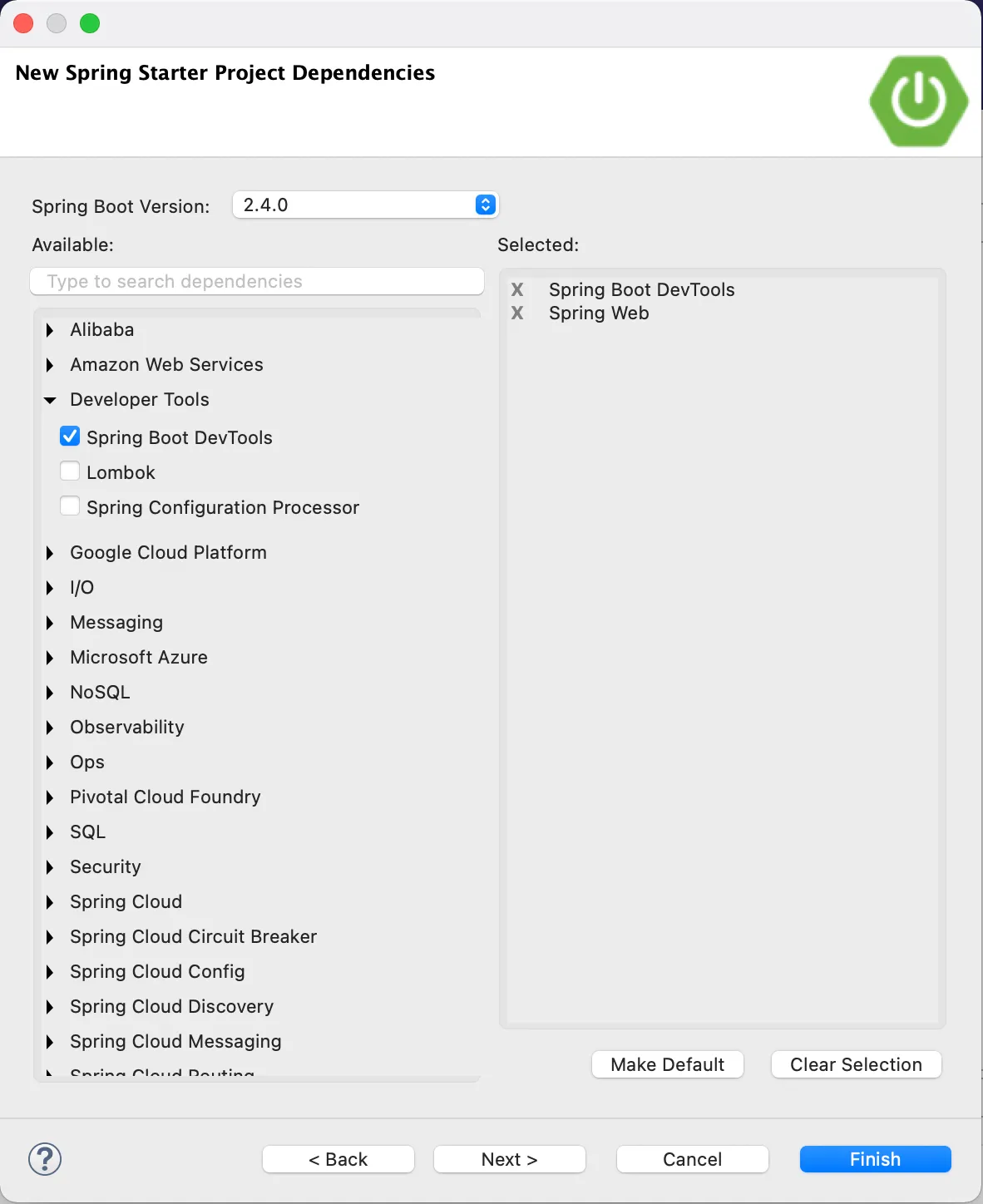Open the Spring Boot Version dropdown
Screen dimensions: 983x1204
486,205
